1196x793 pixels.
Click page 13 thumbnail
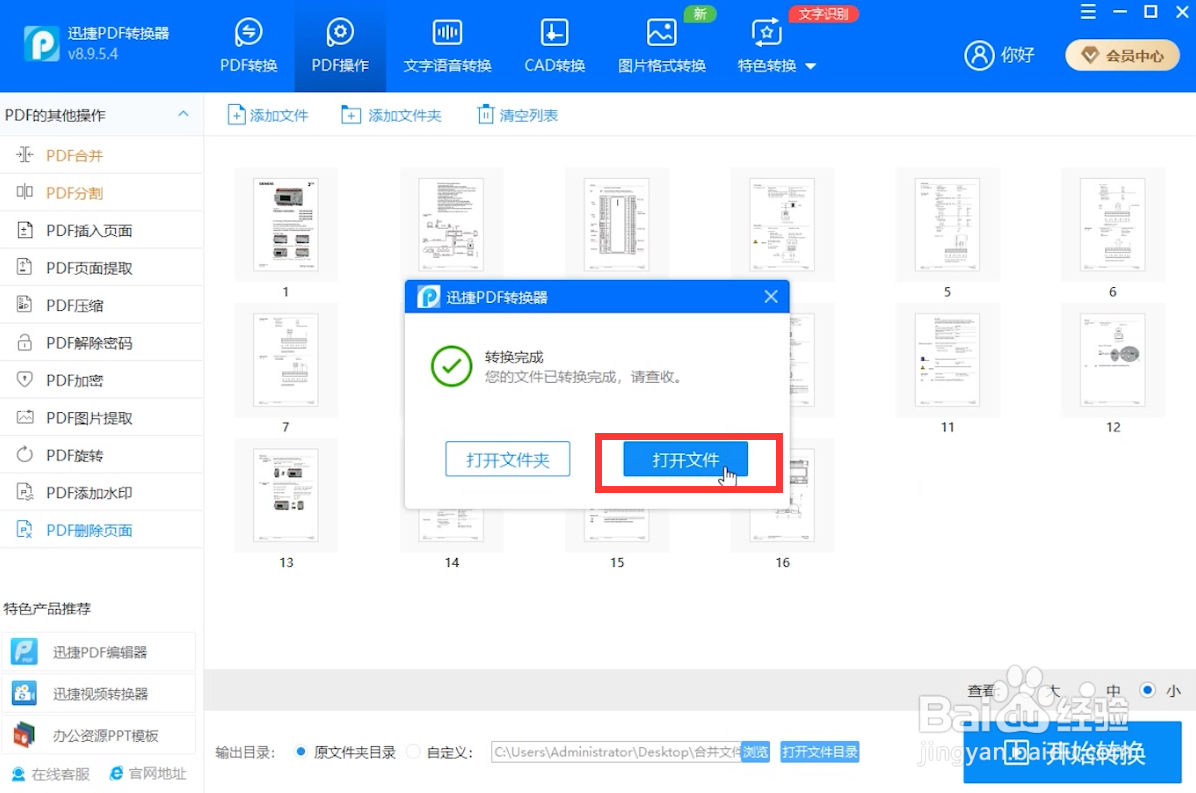click(286, 494)
